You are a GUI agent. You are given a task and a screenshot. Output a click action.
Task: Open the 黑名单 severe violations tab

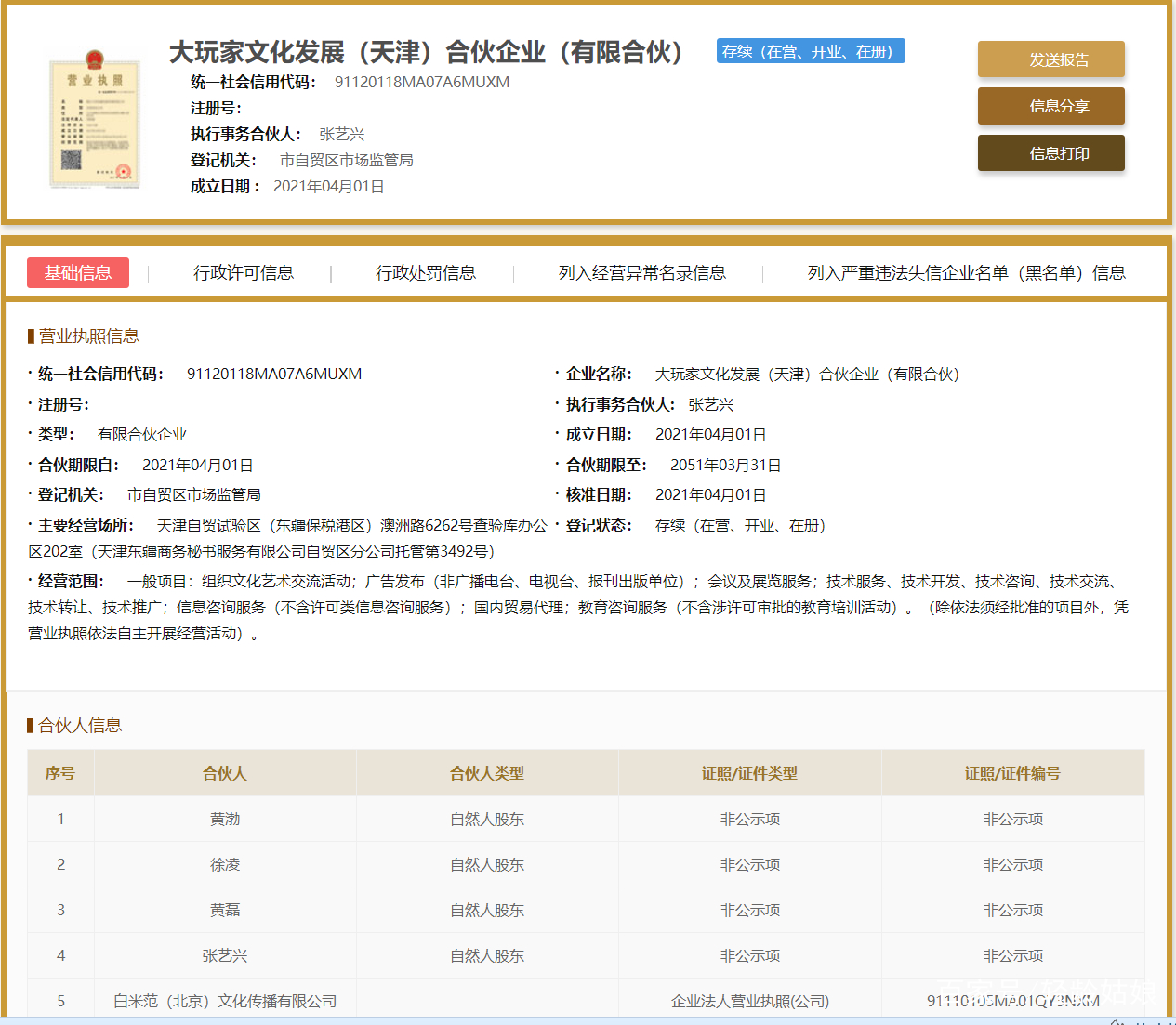967,272
